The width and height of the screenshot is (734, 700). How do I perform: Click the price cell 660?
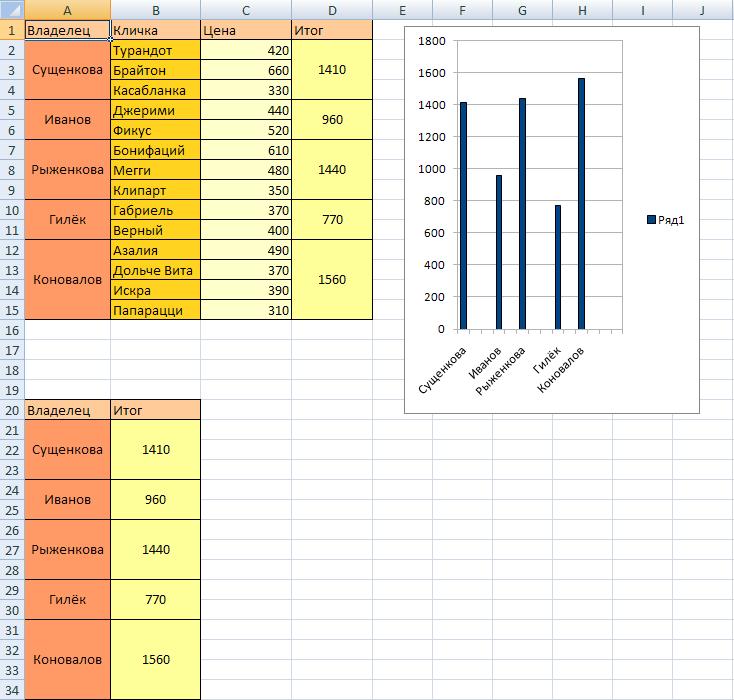pyautogui.click(x=246, y=70)
